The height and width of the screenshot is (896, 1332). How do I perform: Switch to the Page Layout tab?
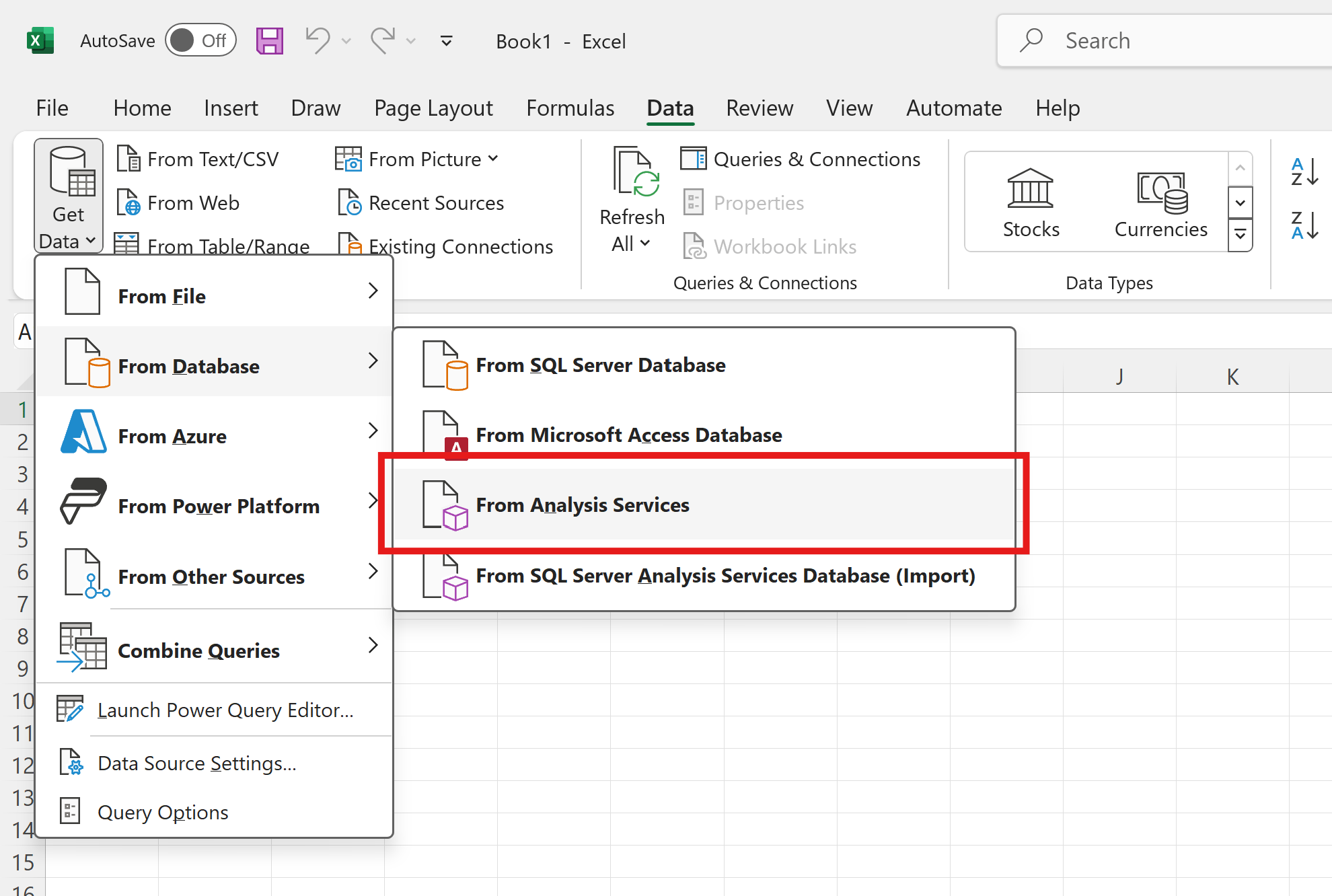pyautogui.click(x=433, y=108)
